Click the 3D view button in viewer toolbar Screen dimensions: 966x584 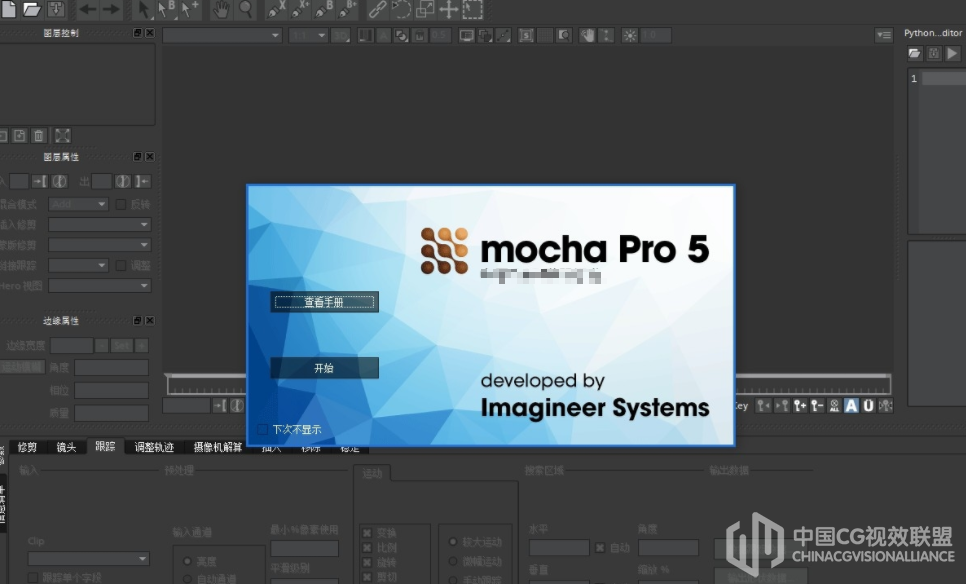point(340,36)
